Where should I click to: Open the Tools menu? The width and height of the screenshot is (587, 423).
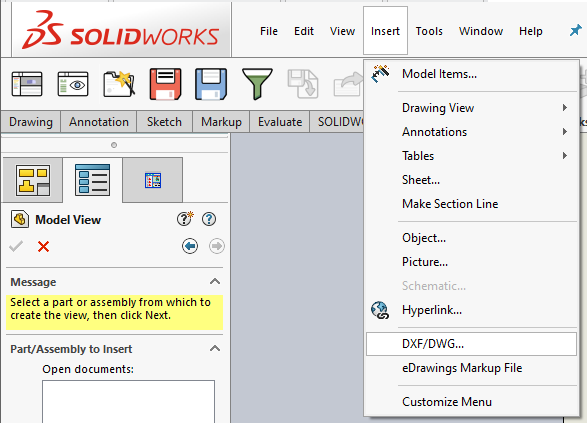click(429, 31)
